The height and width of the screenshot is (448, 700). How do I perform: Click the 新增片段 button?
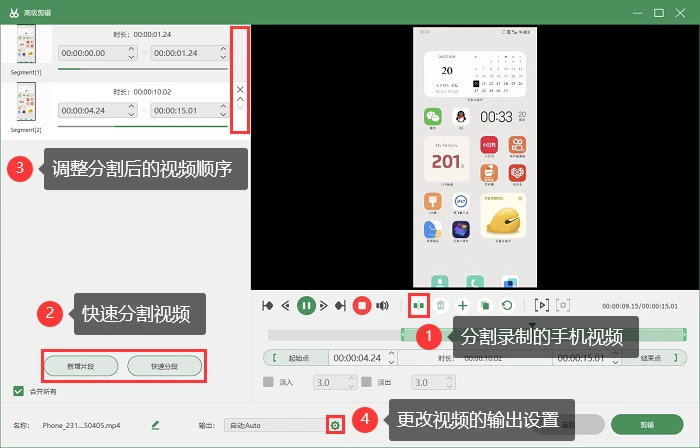81,366
